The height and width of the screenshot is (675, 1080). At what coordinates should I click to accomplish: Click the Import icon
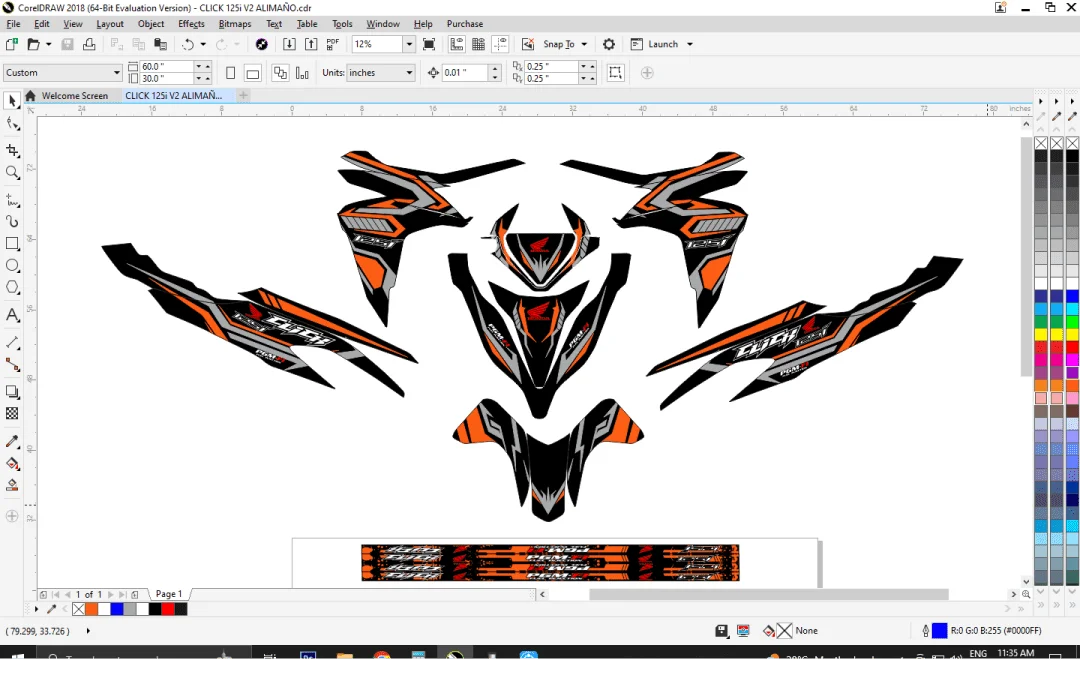click(289, 44)
